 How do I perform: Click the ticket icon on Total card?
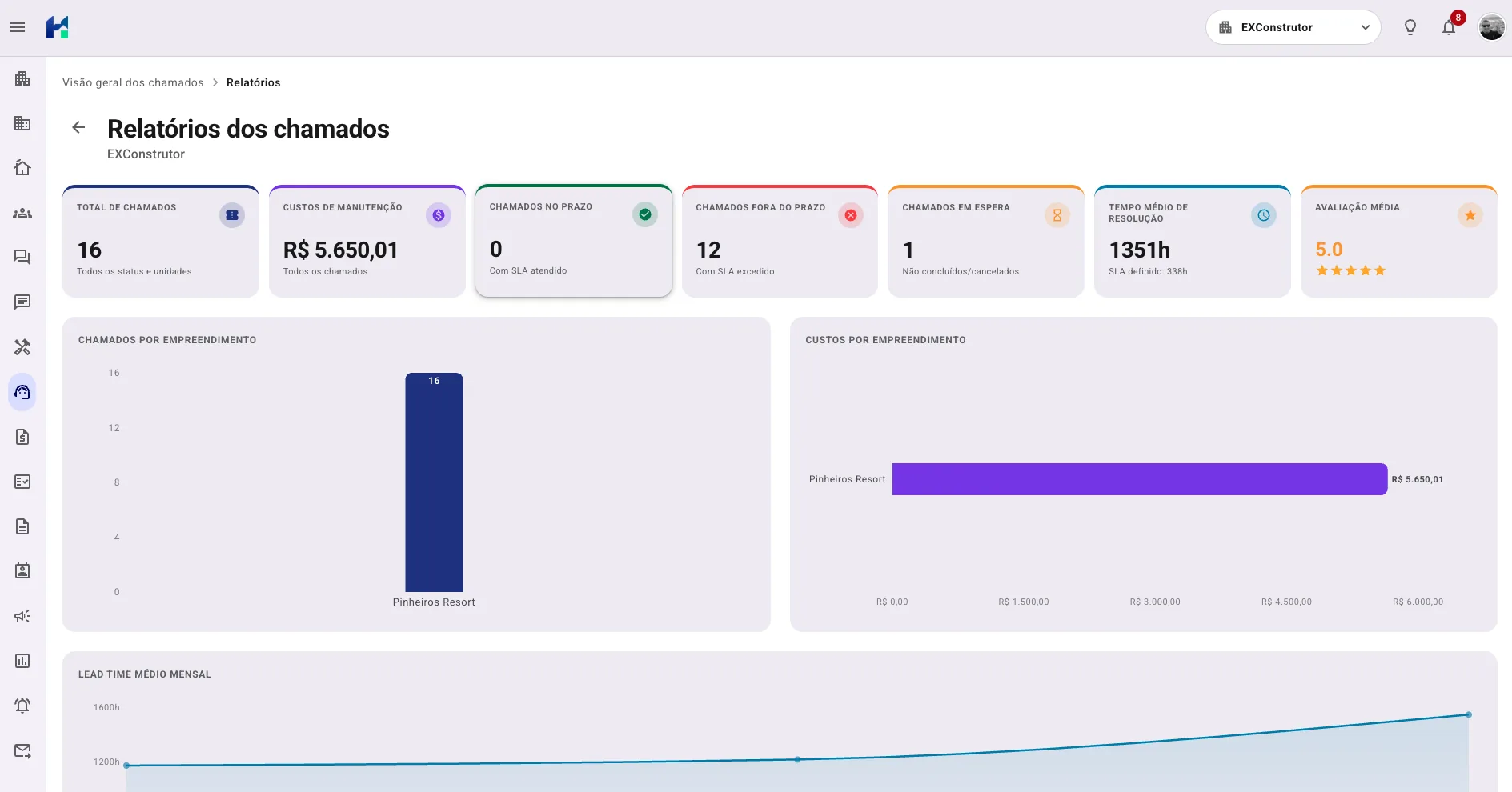[x=232, y=215]
